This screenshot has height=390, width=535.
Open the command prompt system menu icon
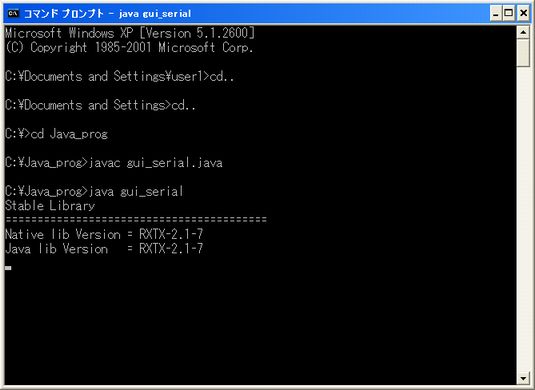pos(13,13)
